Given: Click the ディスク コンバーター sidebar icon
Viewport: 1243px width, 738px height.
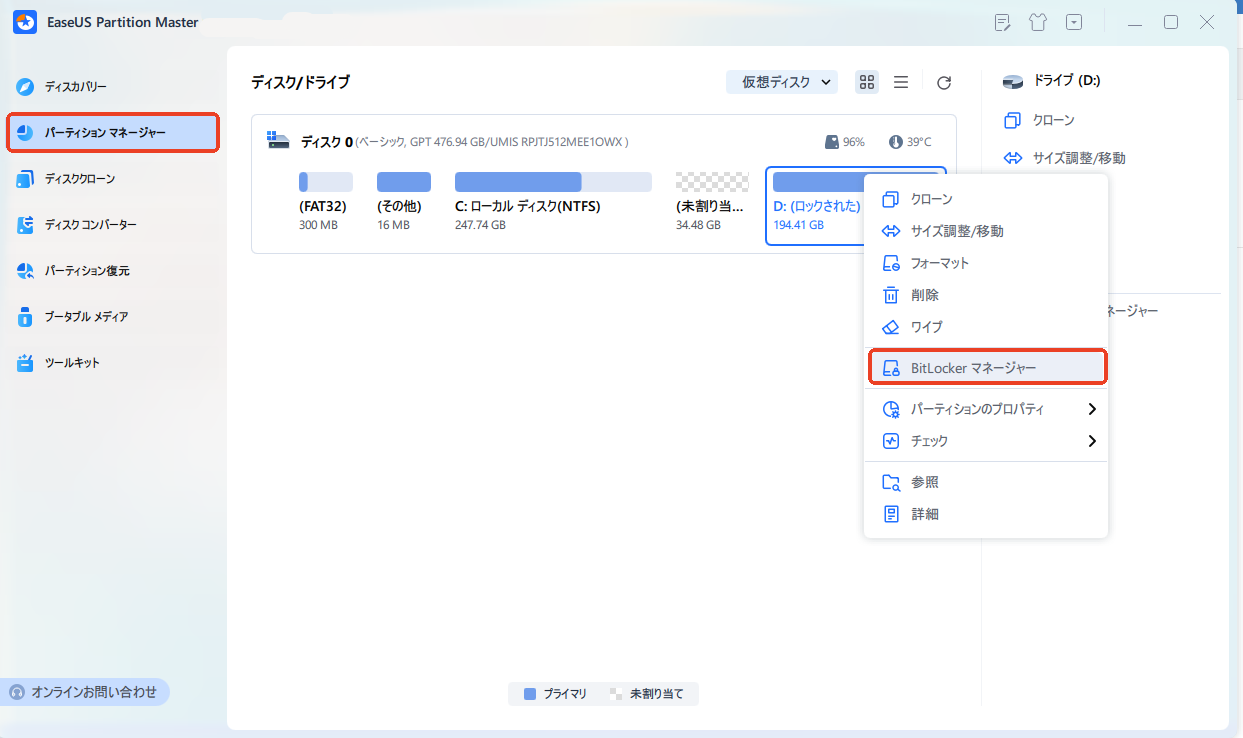Looking at the screenshot, I should pos(26,225).
